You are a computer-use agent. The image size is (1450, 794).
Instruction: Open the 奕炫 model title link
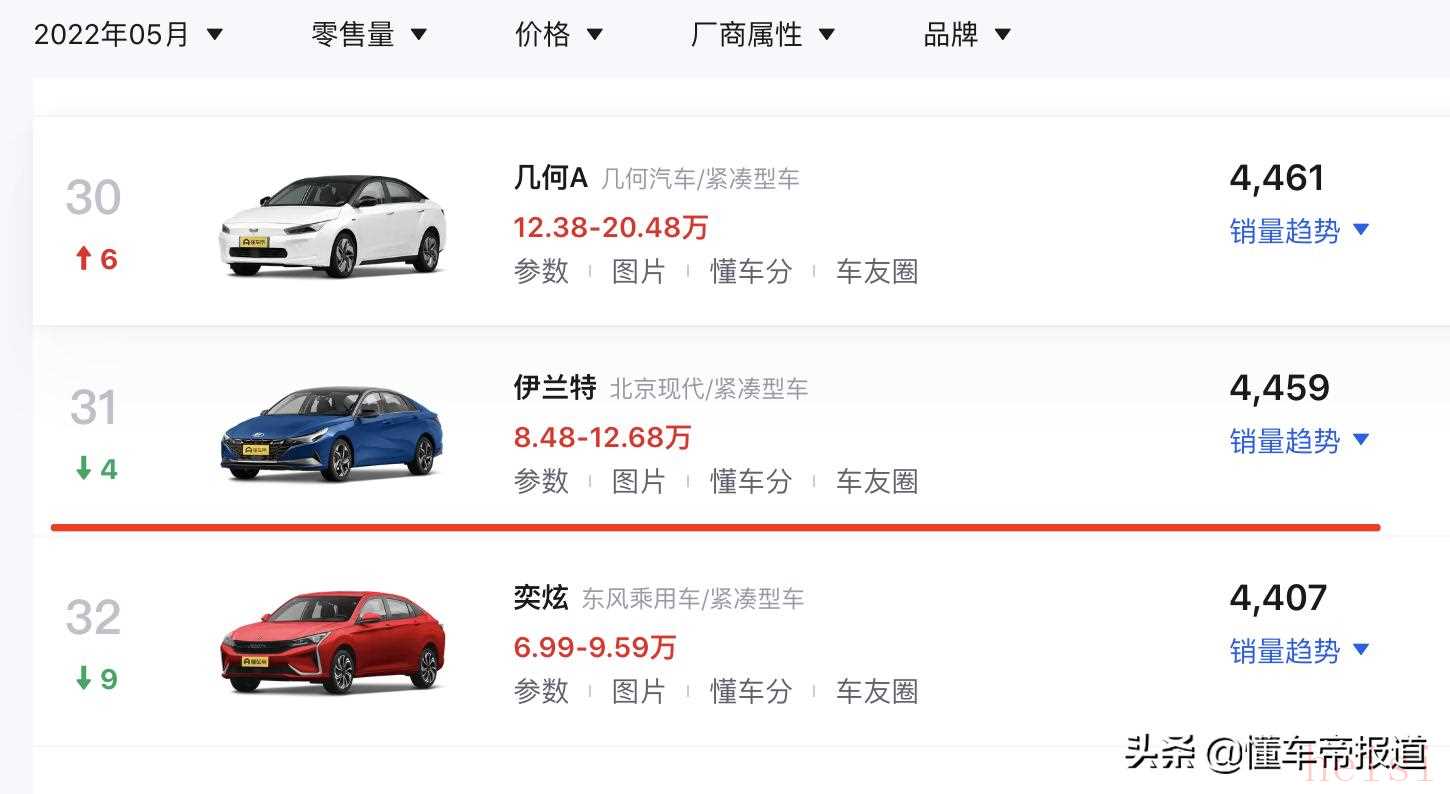pyautogui.click(x=541, y=598)
